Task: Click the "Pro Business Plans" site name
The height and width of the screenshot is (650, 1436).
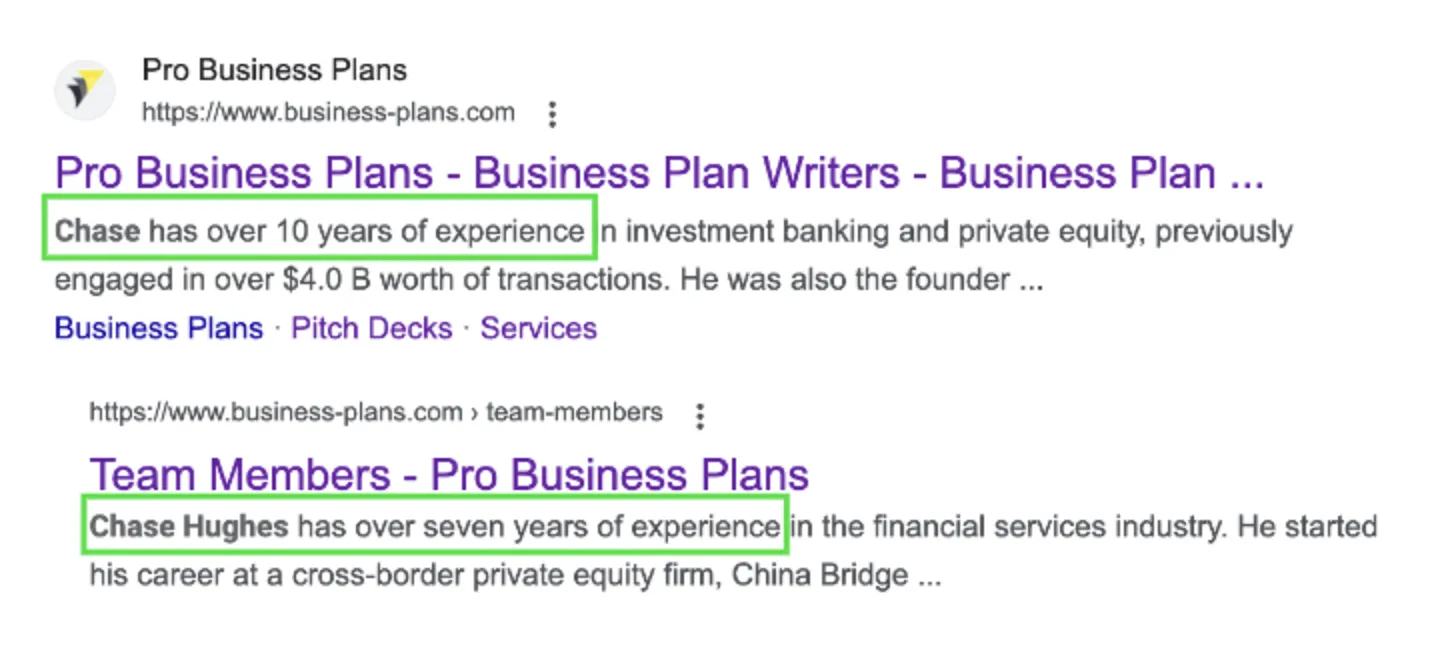Action: pyautogui.click(x=274, y=71)
